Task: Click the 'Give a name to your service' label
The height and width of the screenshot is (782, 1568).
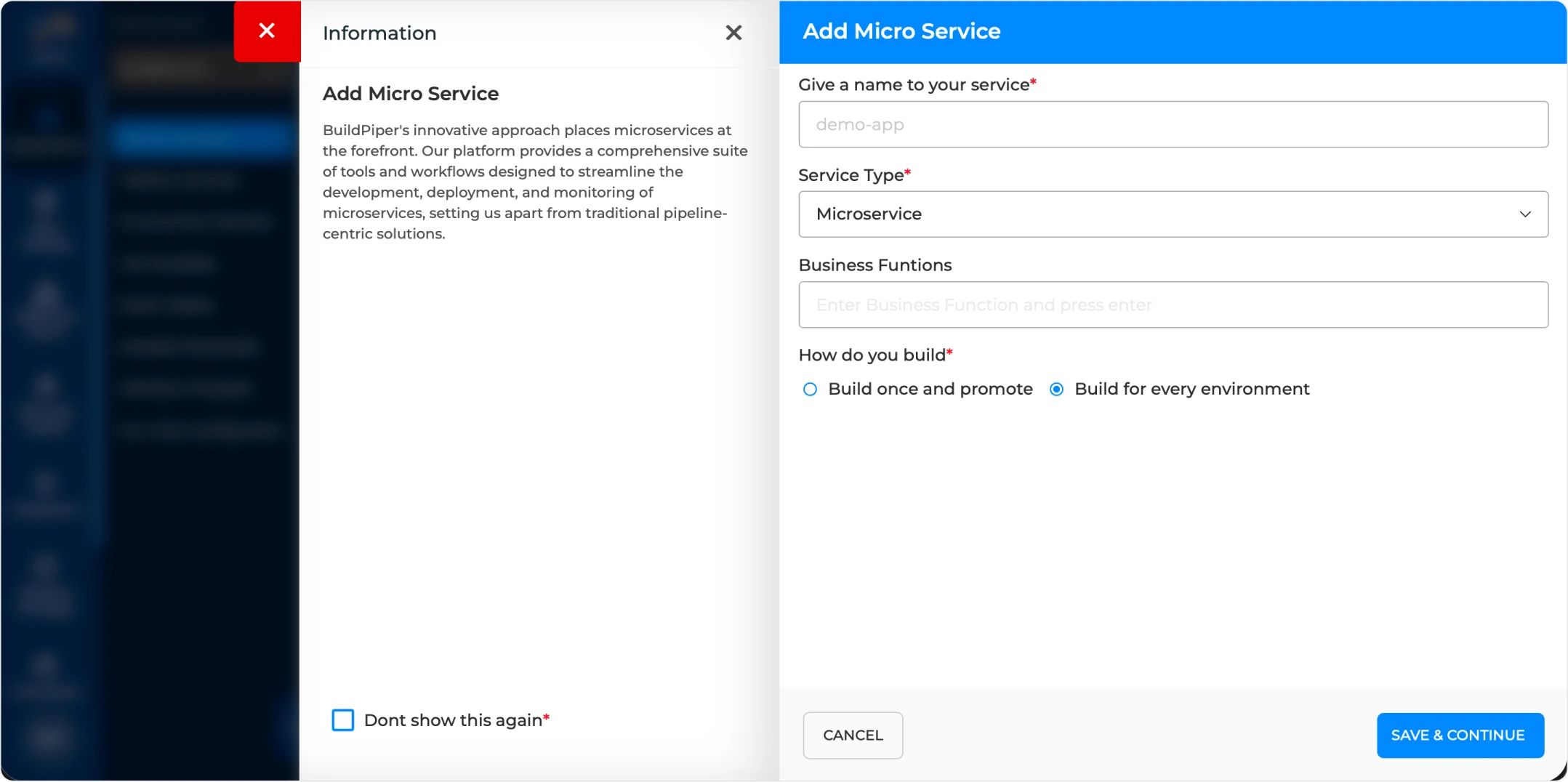Action: pyautogui.click(x=917, y=85)
